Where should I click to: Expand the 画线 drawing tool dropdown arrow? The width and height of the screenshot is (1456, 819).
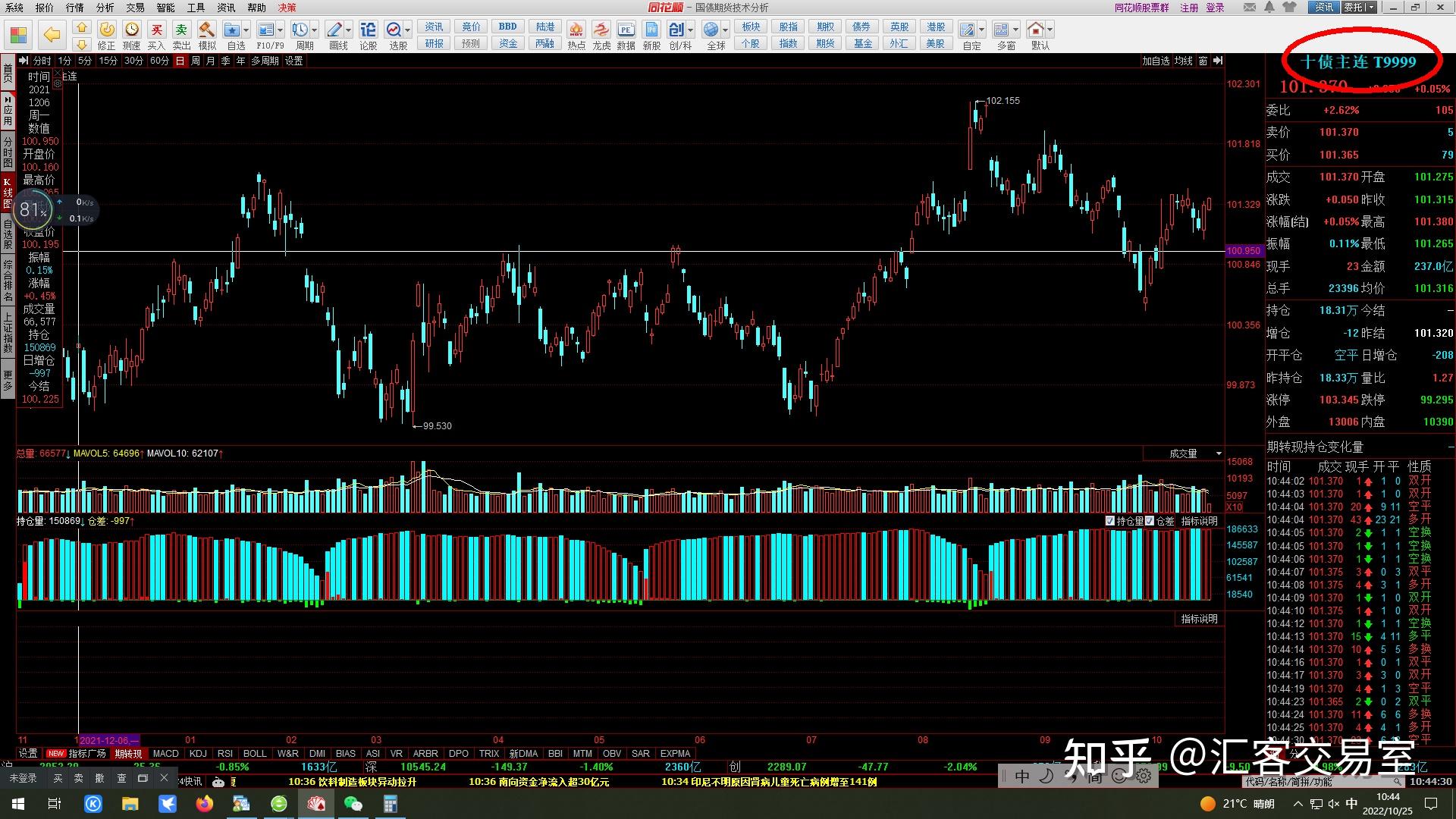[349, 30]
